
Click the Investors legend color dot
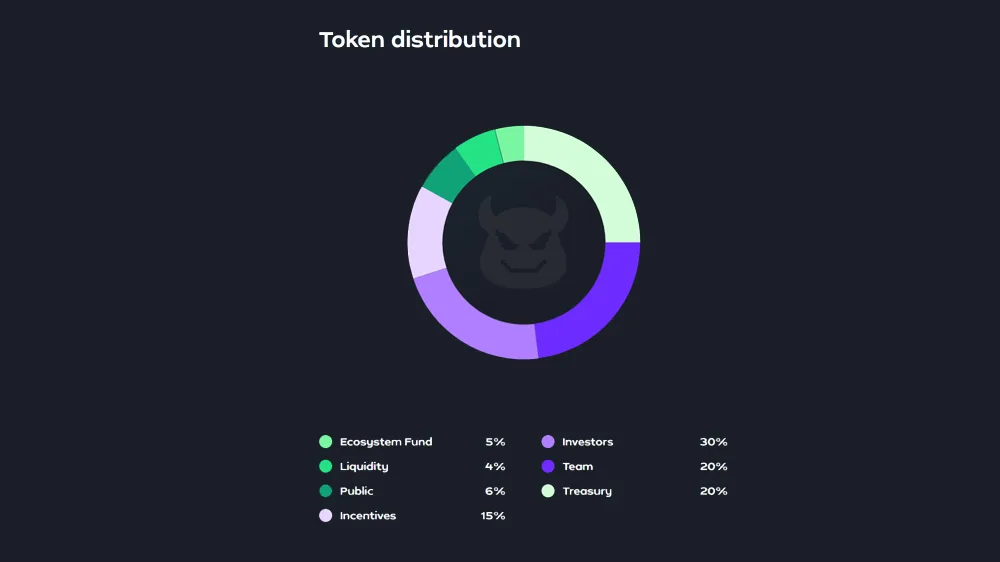coord(548,442)
